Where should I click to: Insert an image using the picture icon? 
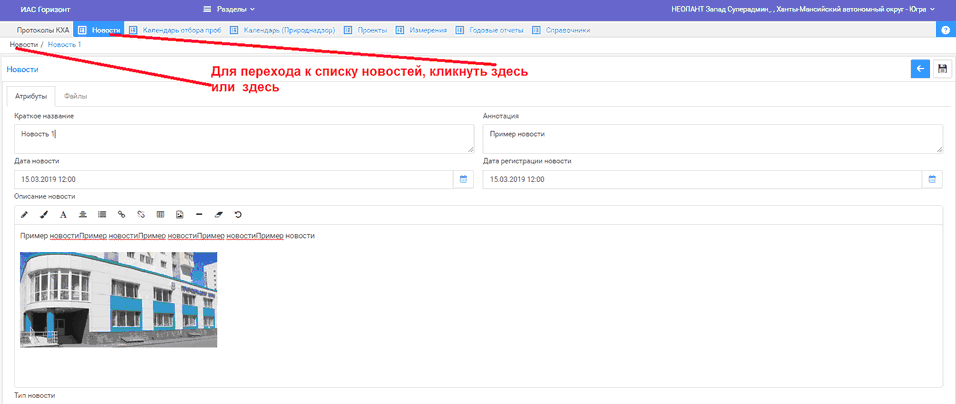tap(180, 214)
